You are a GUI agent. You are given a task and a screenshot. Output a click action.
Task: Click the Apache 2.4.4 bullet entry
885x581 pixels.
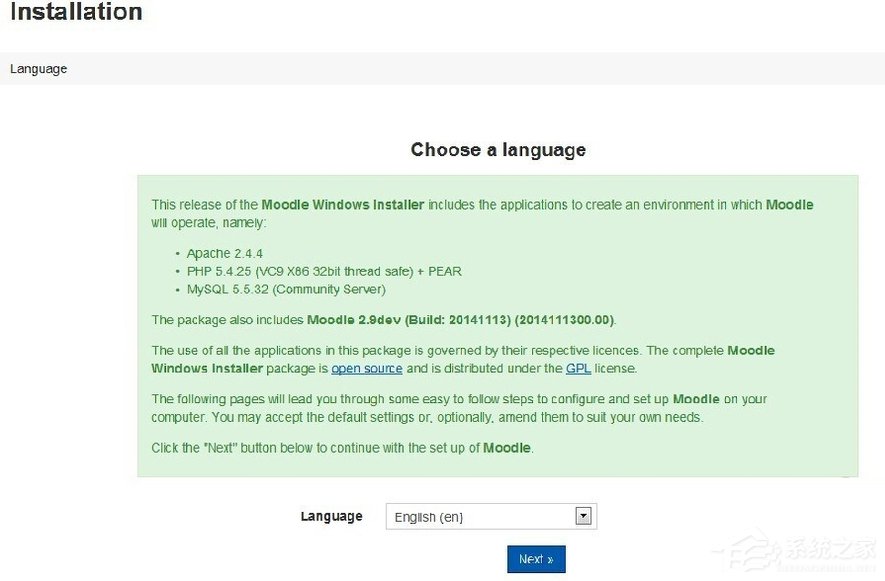[224, 253]
